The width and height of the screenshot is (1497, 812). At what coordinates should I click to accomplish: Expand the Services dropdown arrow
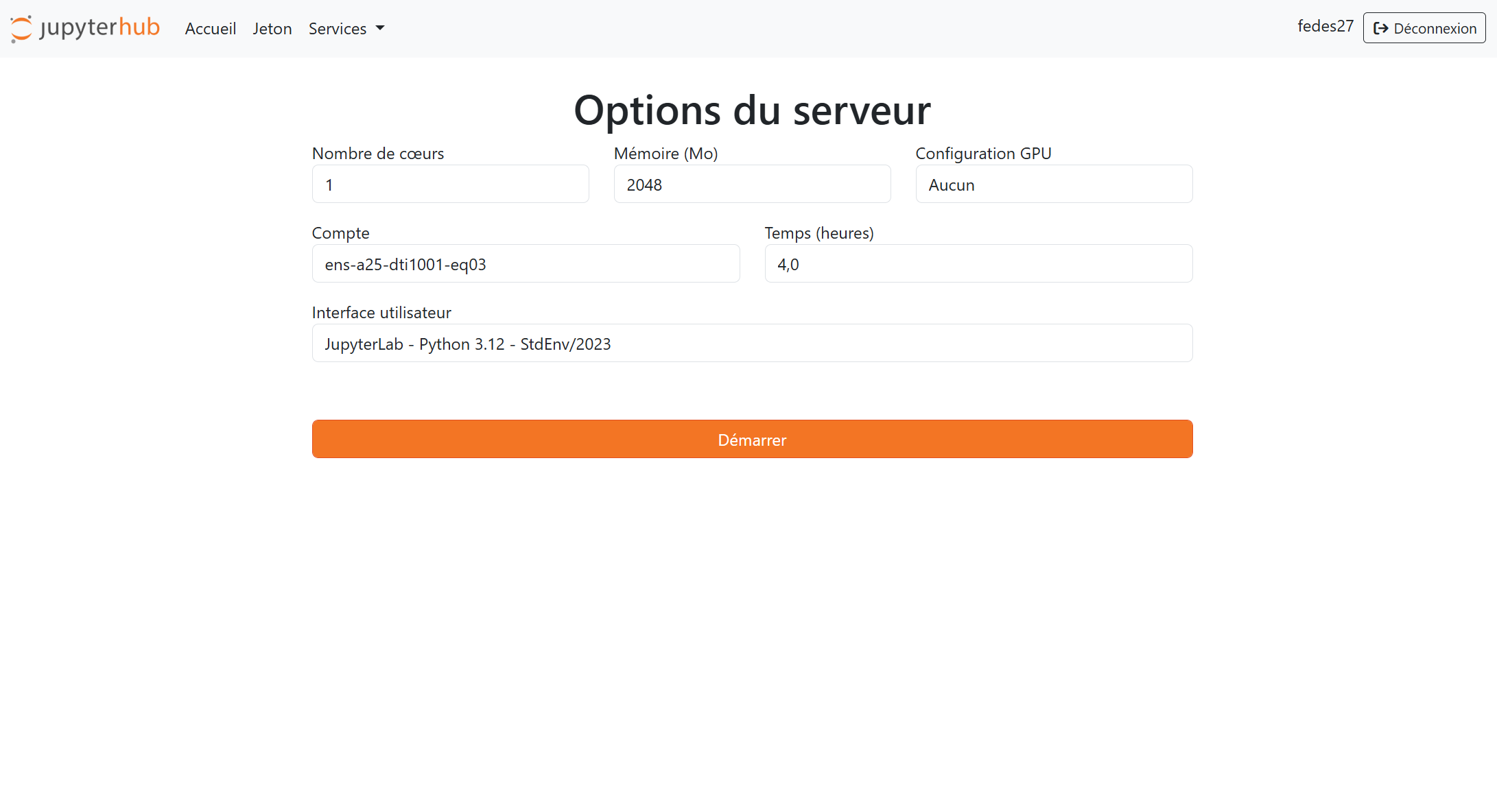(x=380, y=29)
